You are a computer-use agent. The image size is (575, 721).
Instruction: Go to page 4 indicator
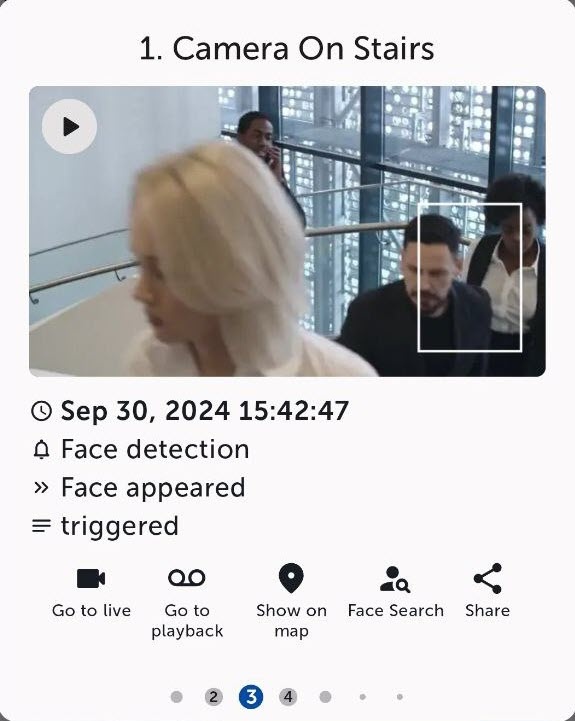(288, 697)
